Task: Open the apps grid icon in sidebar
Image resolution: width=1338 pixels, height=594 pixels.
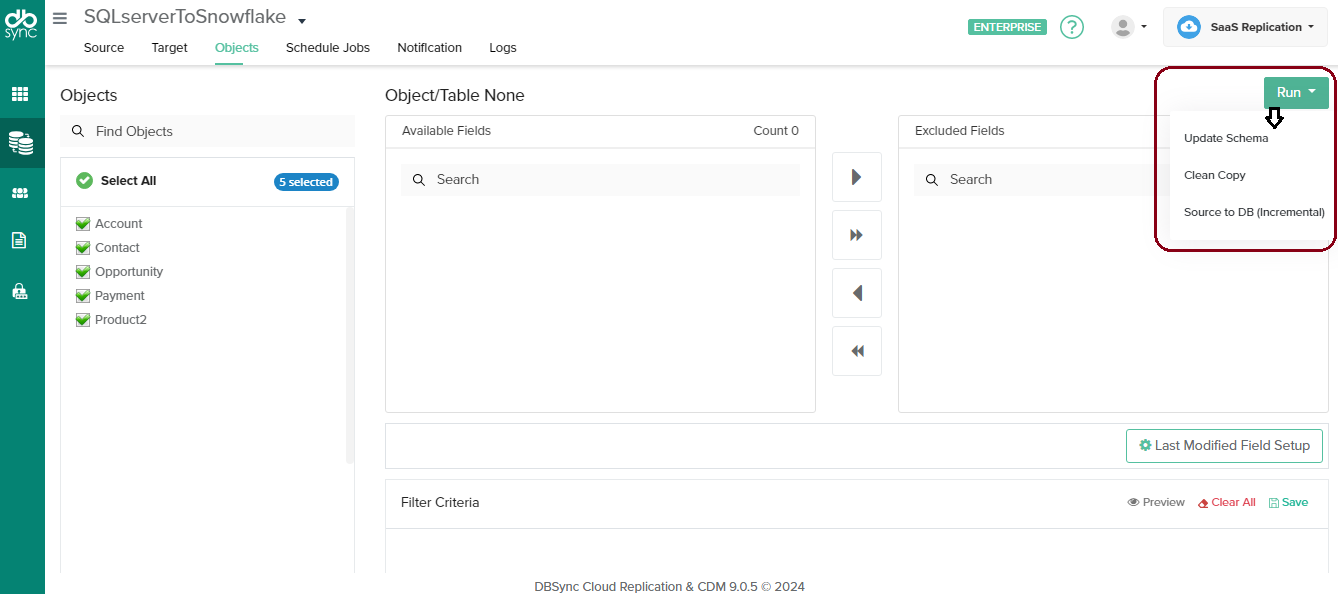Action: (x=22, y=94)
